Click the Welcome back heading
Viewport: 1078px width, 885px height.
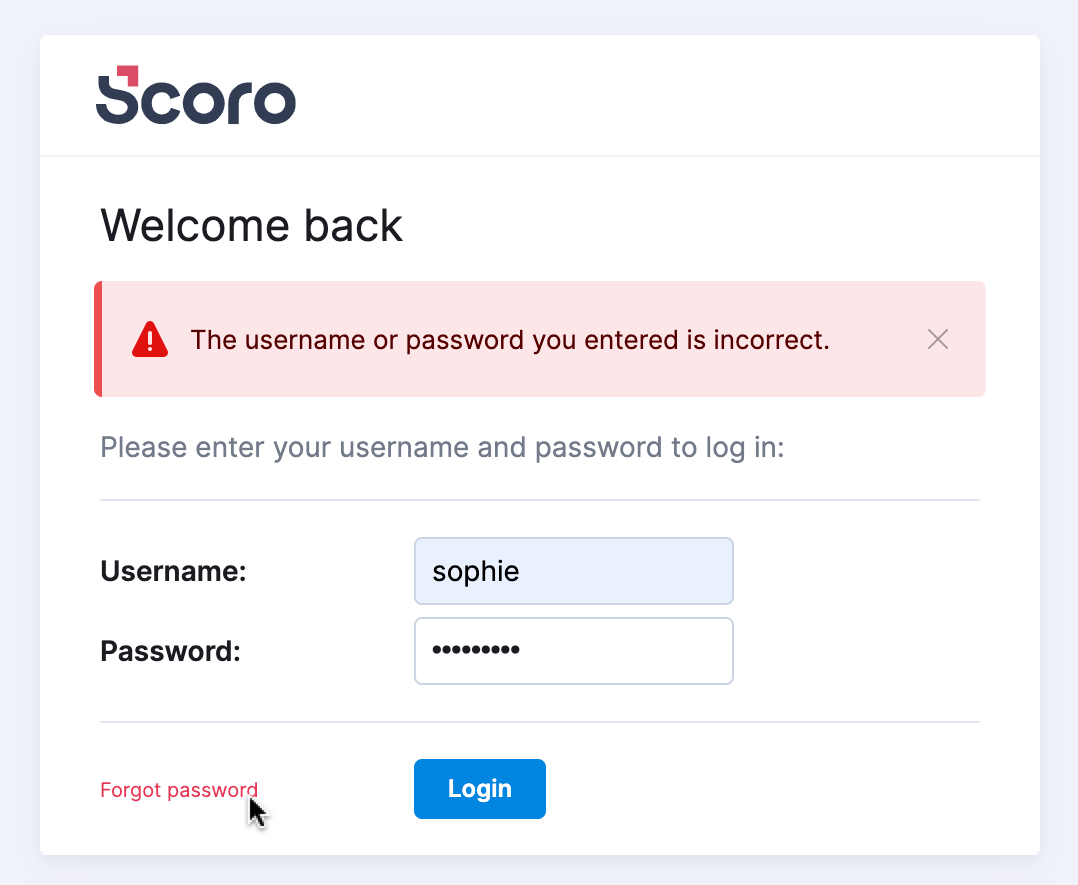point(251,226)
